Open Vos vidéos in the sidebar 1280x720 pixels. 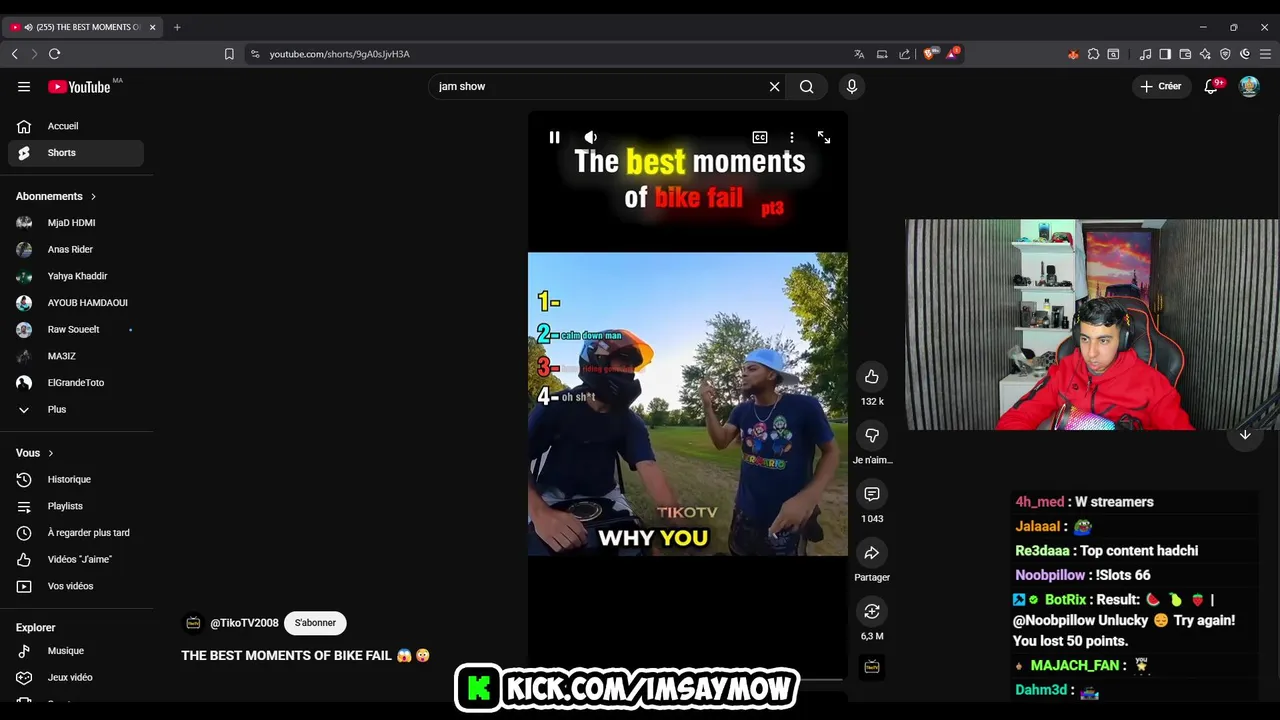click(76, 586)
